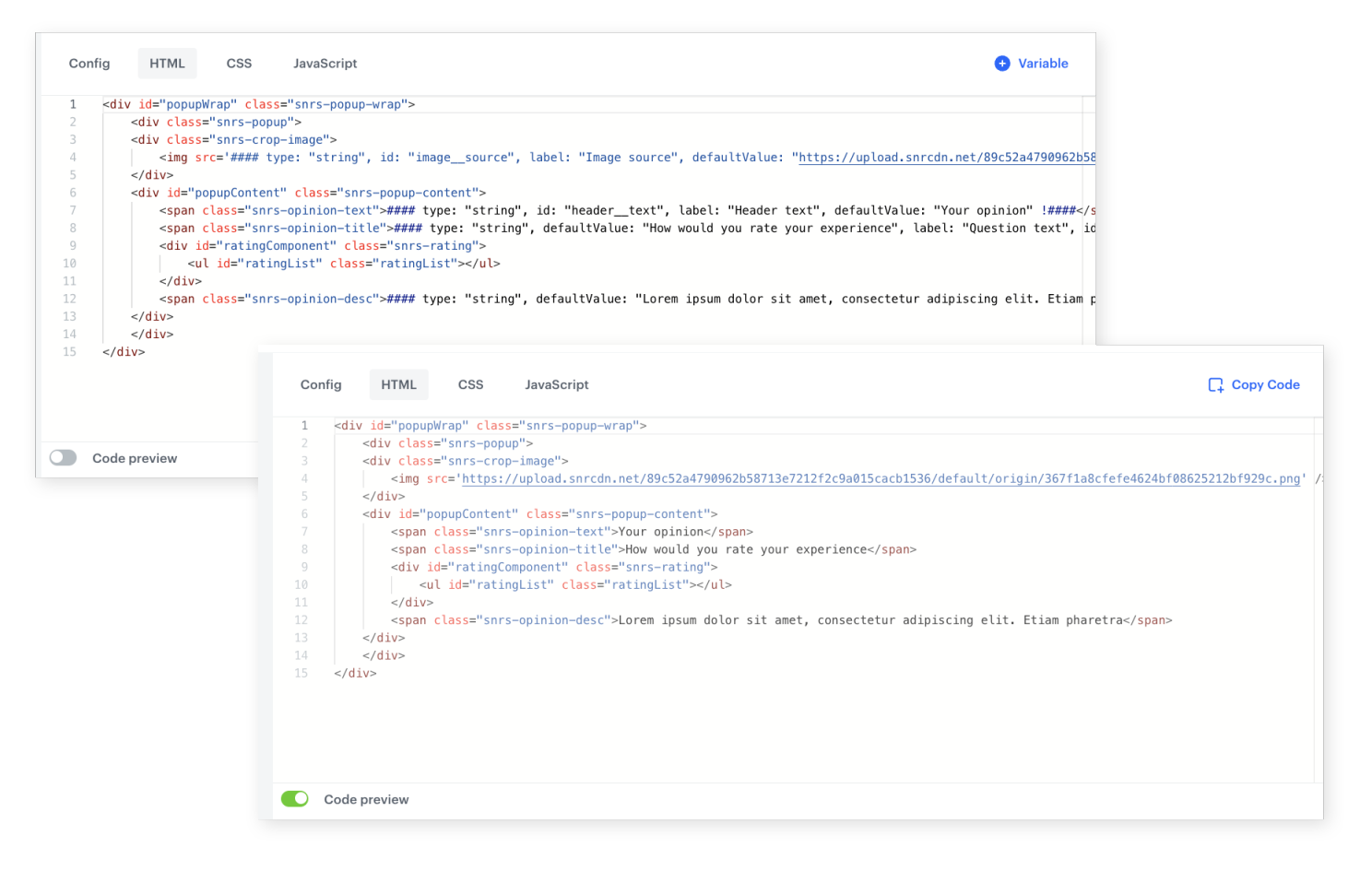The width and height of the screenshot is (1372, 871).
Task: Click the HTML tab in bottom panel
Action: (x=398, y=384)
